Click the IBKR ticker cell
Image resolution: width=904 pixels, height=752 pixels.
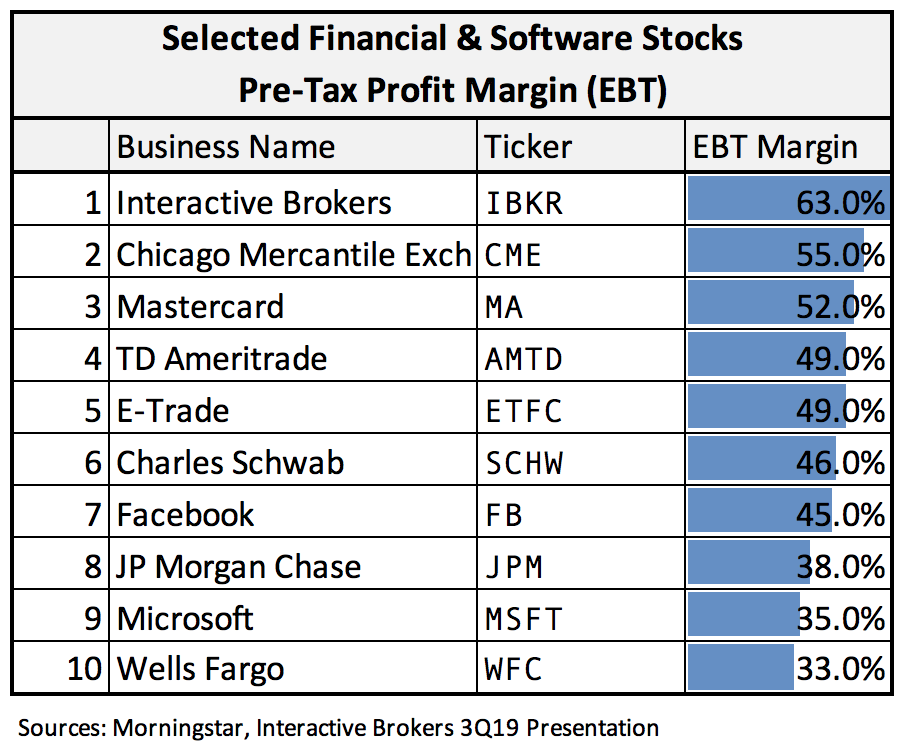click(581, 199)
